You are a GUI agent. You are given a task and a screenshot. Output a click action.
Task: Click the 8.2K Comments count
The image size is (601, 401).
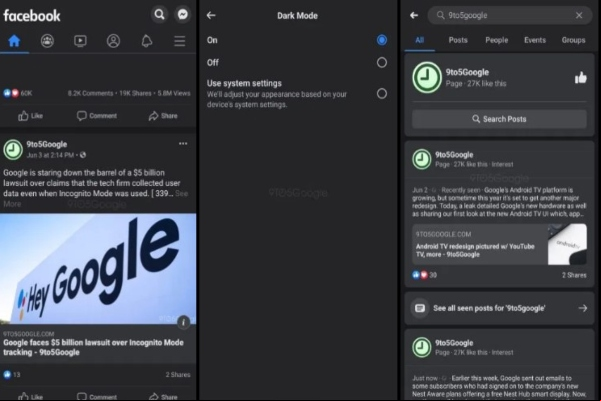click(90, 93)
